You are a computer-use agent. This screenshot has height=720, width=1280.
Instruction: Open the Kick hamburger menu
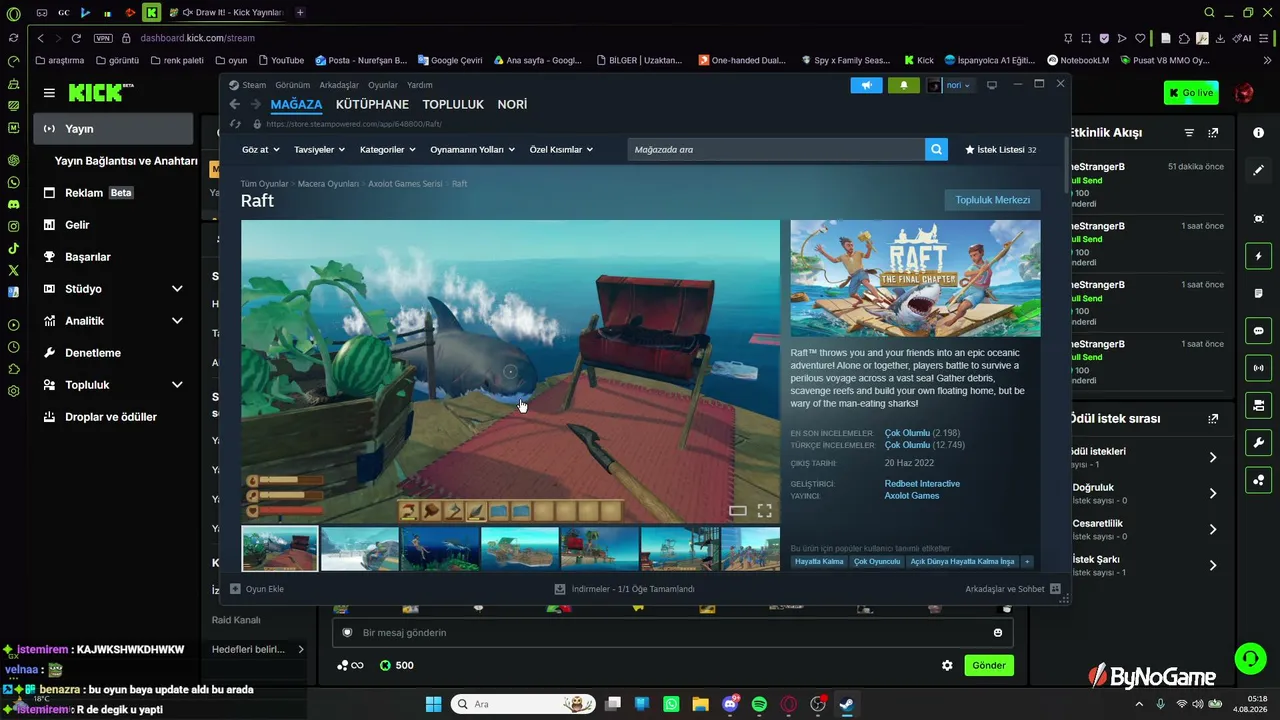pos(49,93)
